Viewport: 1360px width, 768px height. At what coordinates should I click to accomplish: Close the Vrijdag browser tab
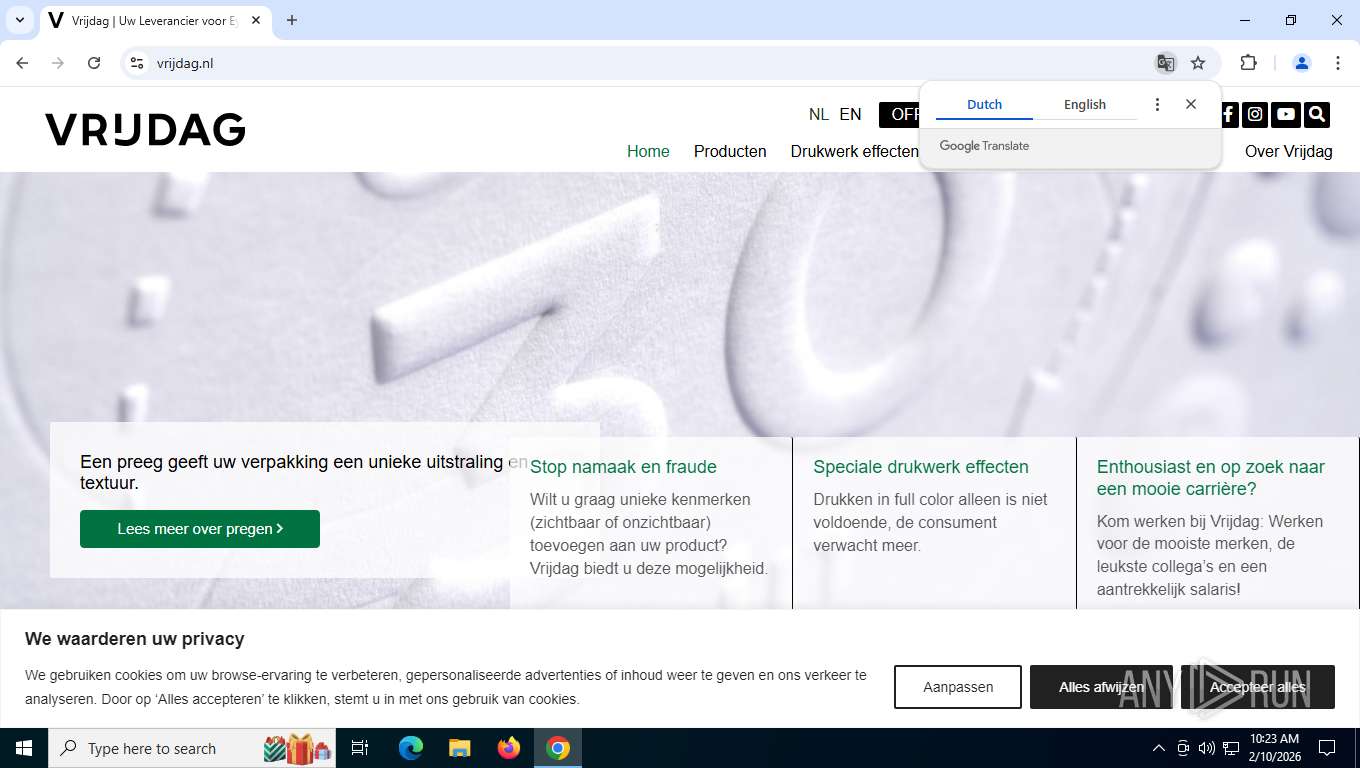(256, 20)
